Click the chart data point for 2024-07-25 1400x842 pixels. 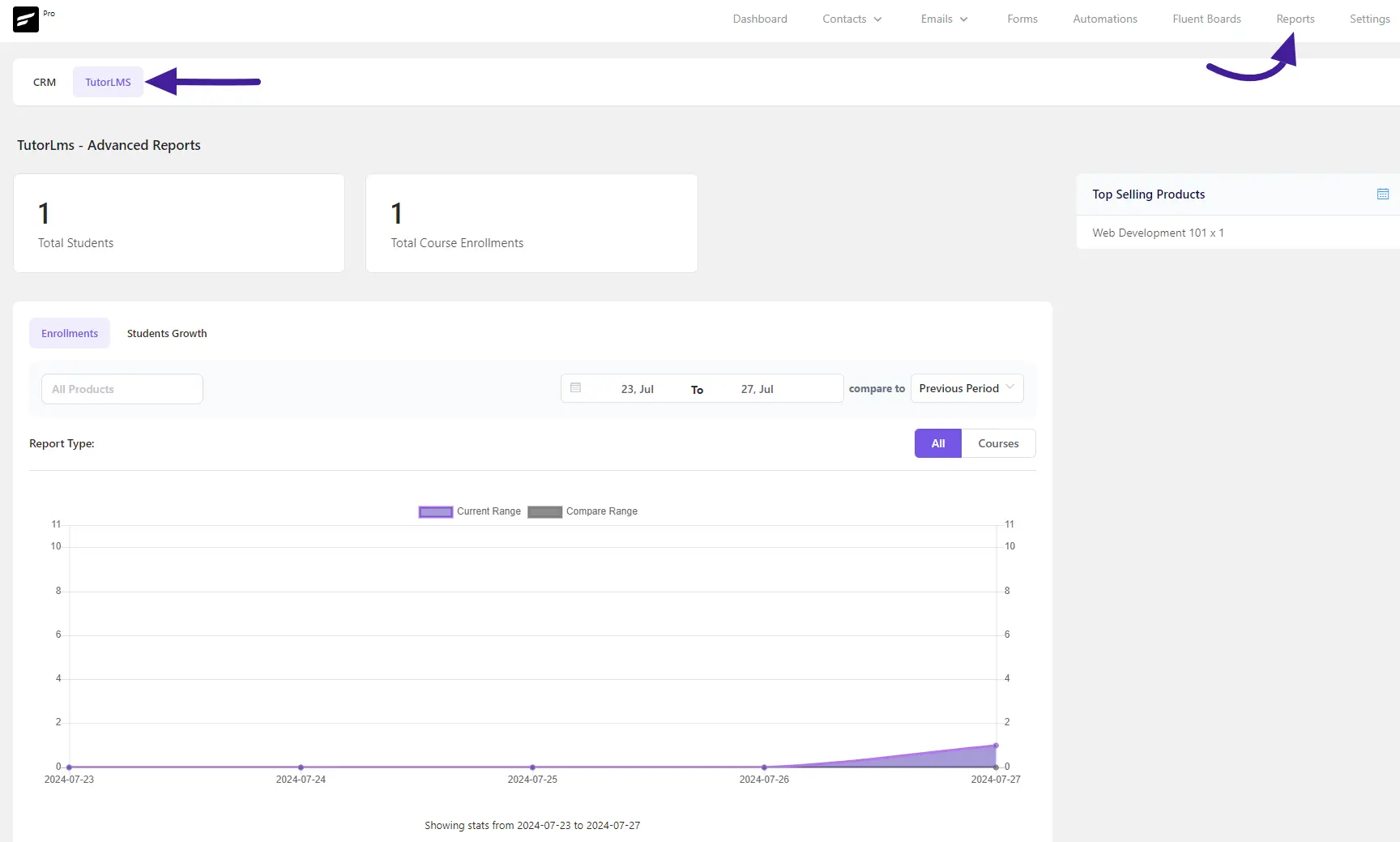pyautogui.click(x=532, y=767)
